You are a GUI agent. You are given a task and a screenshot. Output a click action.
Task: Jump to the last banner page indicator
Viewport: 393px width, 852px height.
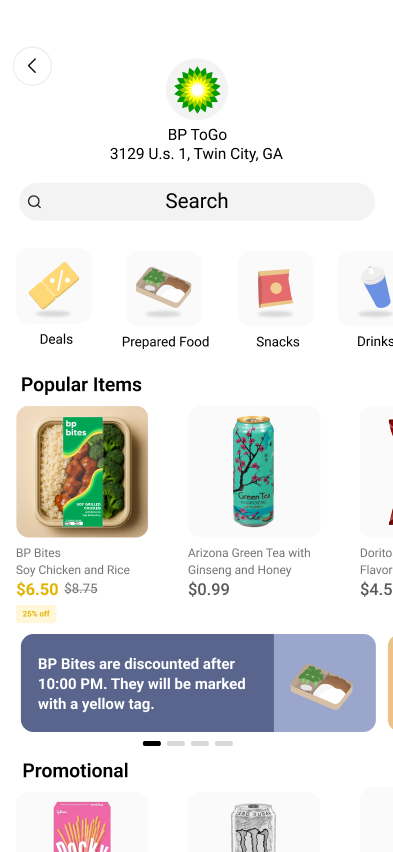click(x=223, y=743)
